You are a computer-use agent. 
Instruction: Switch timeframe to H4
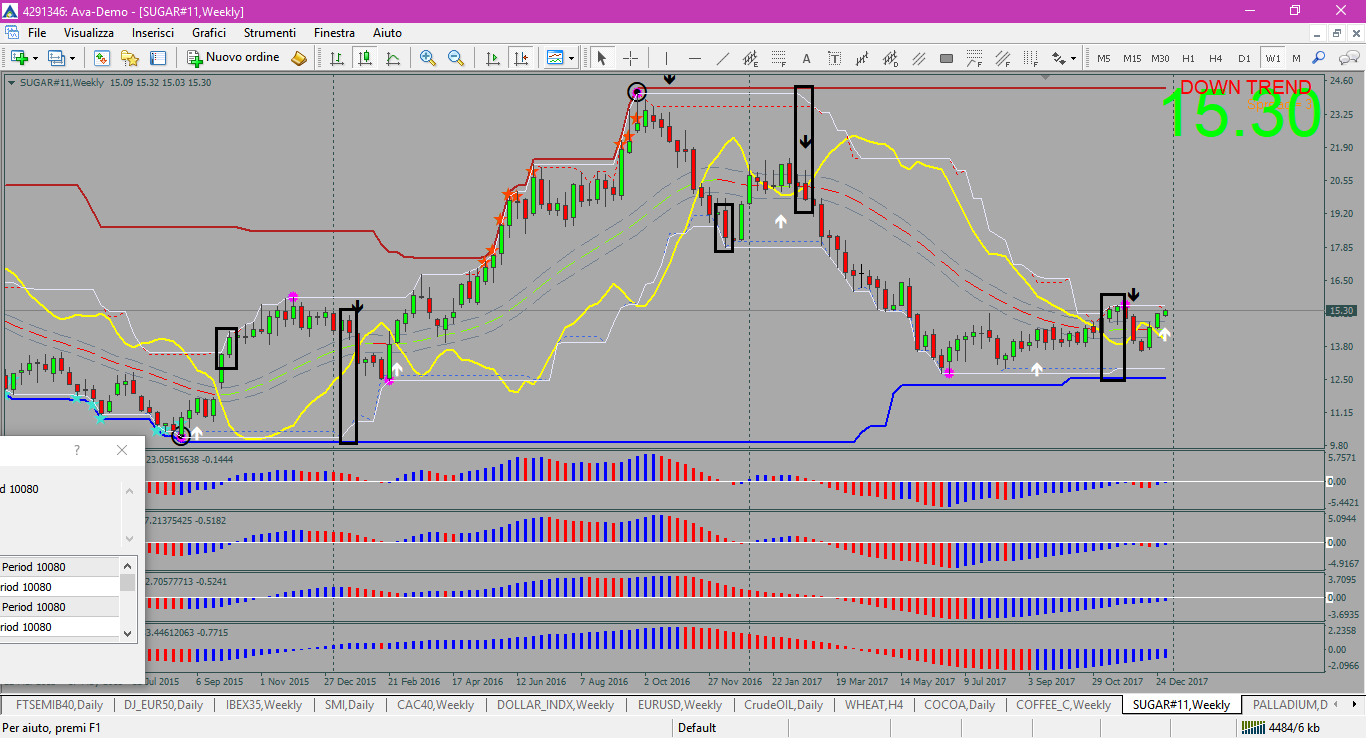coord(1216,58)
